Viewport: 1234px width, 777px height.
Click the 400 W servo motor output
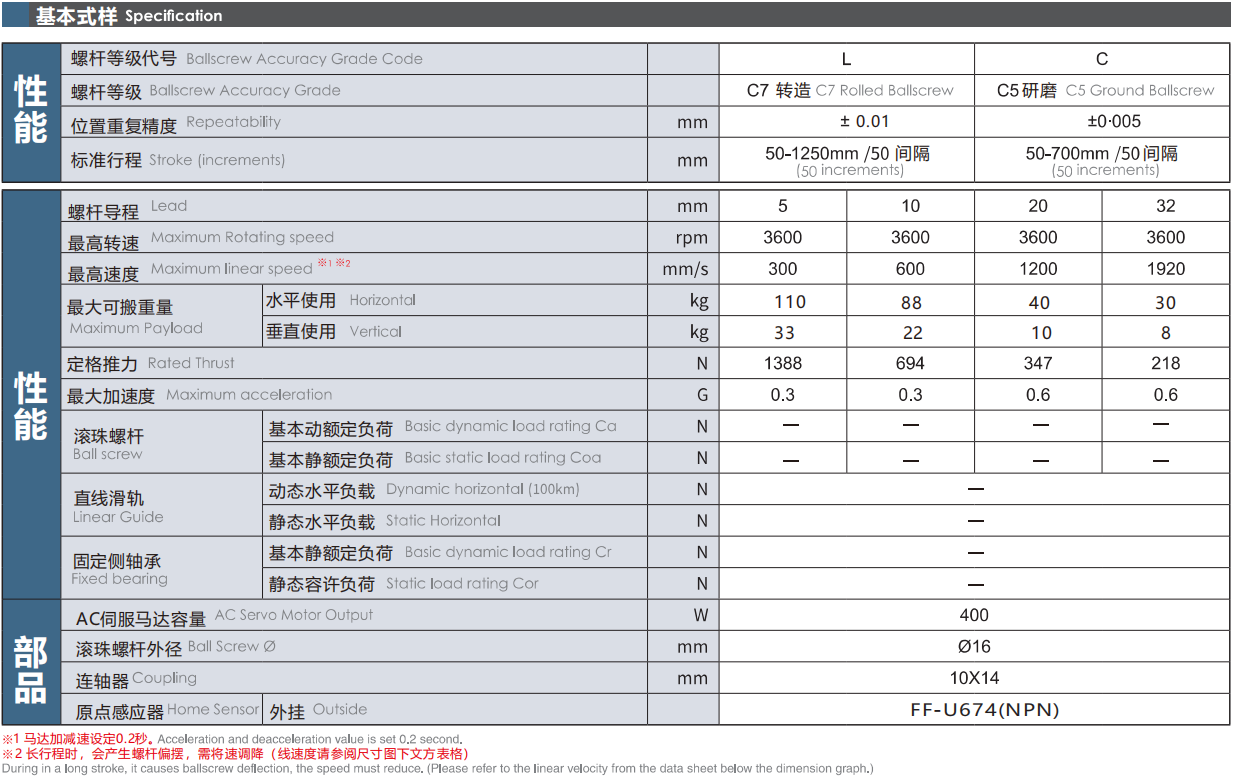coord(973,615)
